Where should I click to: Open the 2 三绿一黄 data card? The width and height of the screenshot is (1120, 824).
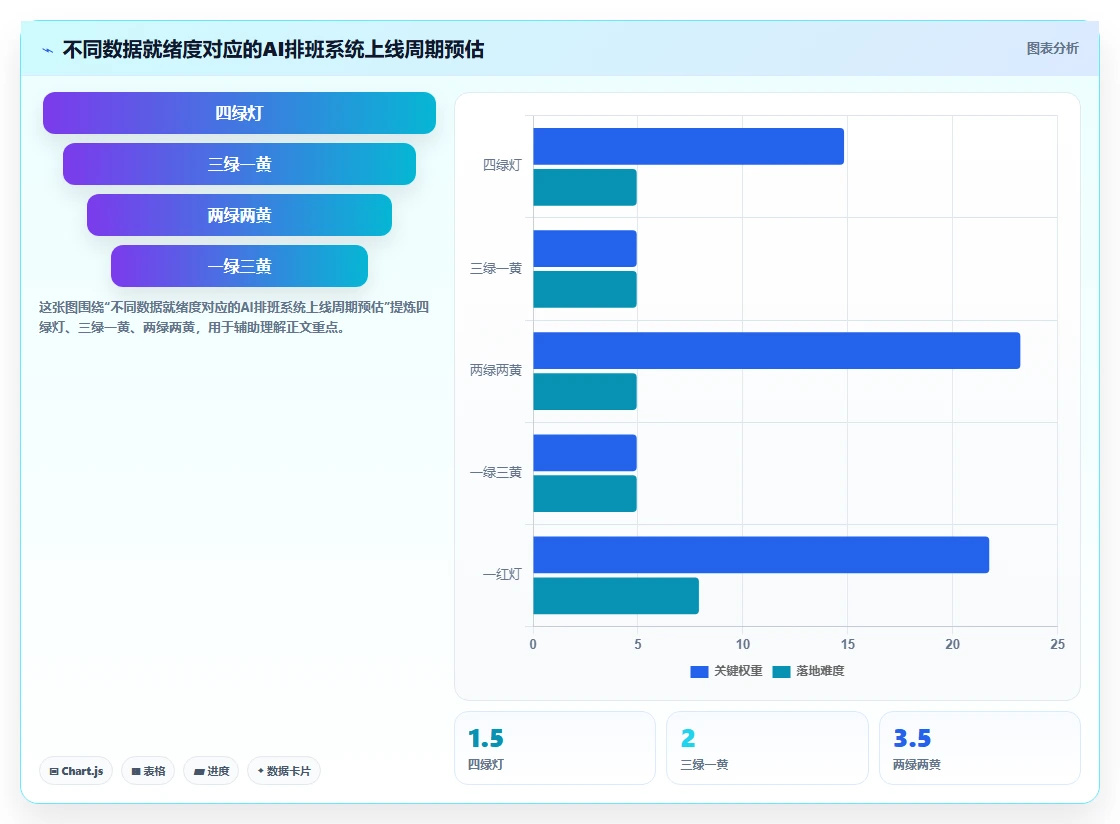pyautogui.click(x=767, y=748)
